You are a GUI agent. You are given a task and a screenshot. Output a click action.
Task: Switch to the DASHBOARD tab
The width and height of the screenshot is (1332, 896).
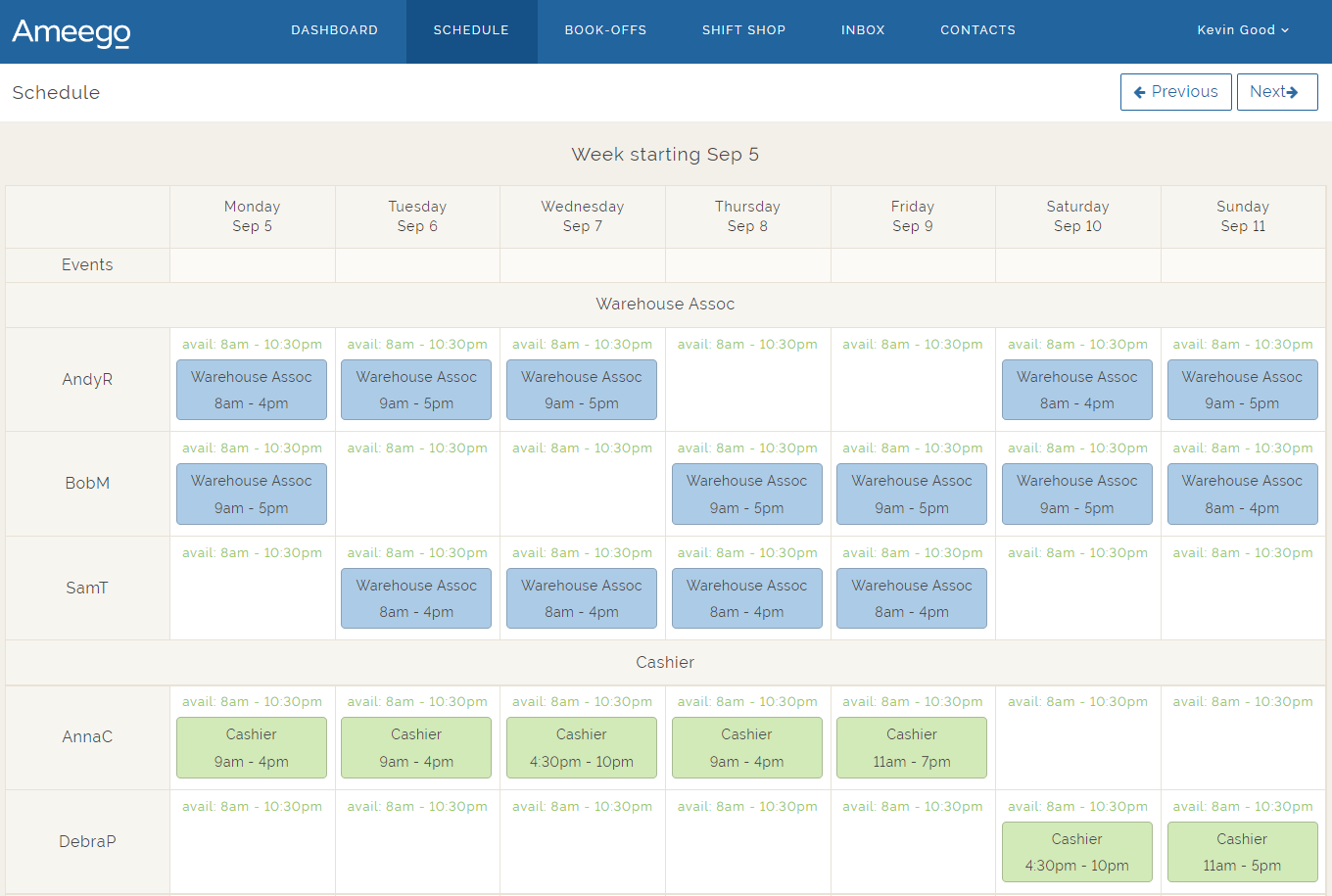point(334,30)
